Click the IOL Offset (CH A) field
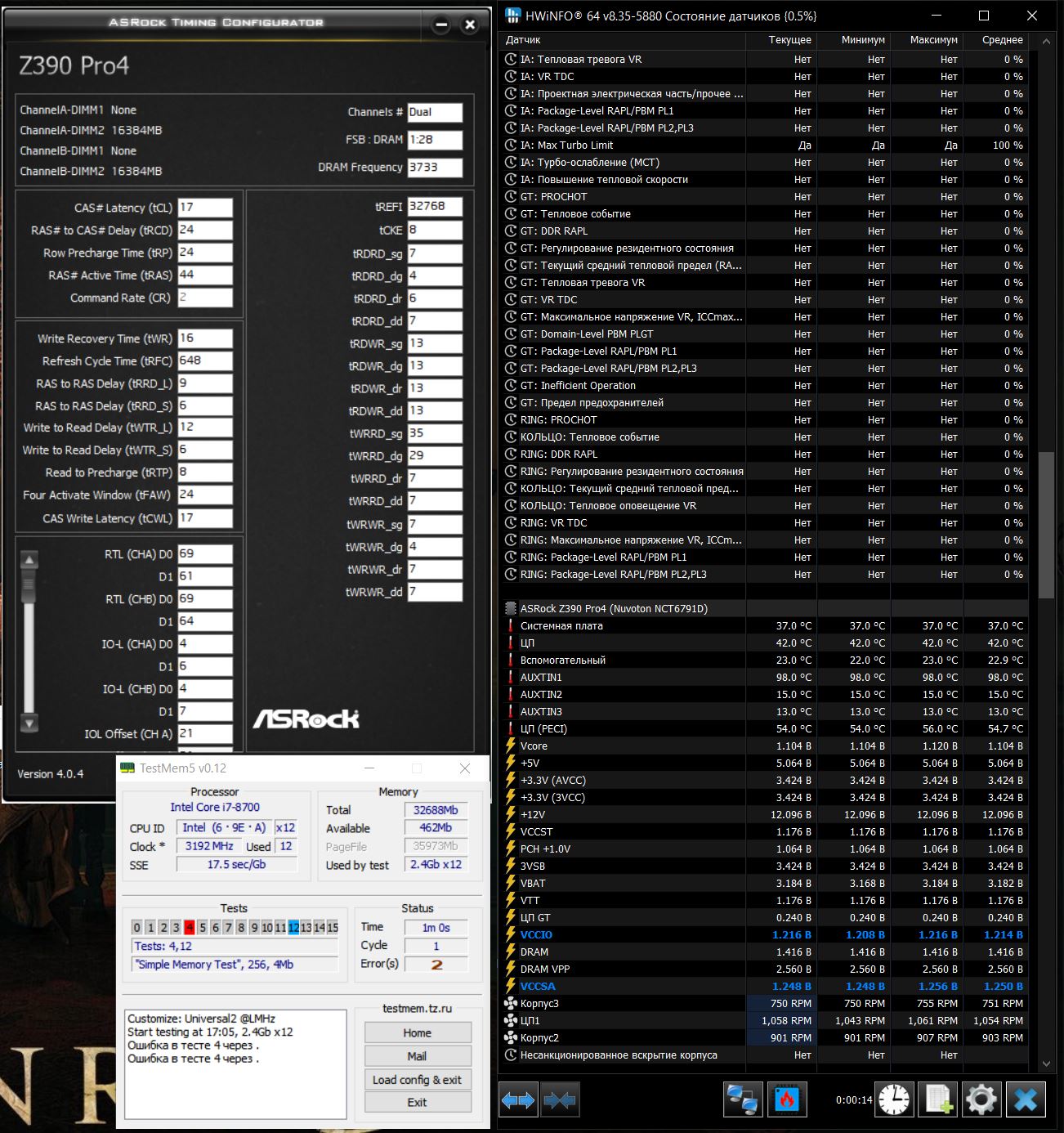Image resolution: width=1064 pixels, height=1133 pixels. [205, 734]
